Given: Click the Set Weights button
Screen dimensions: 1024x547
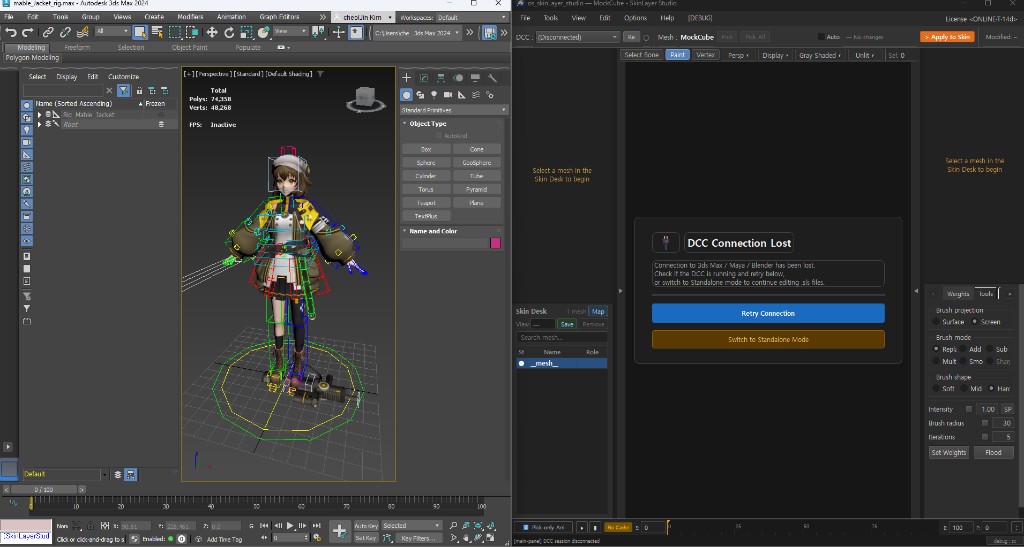Looking at the screenshot, I should (x=948, y=452).
